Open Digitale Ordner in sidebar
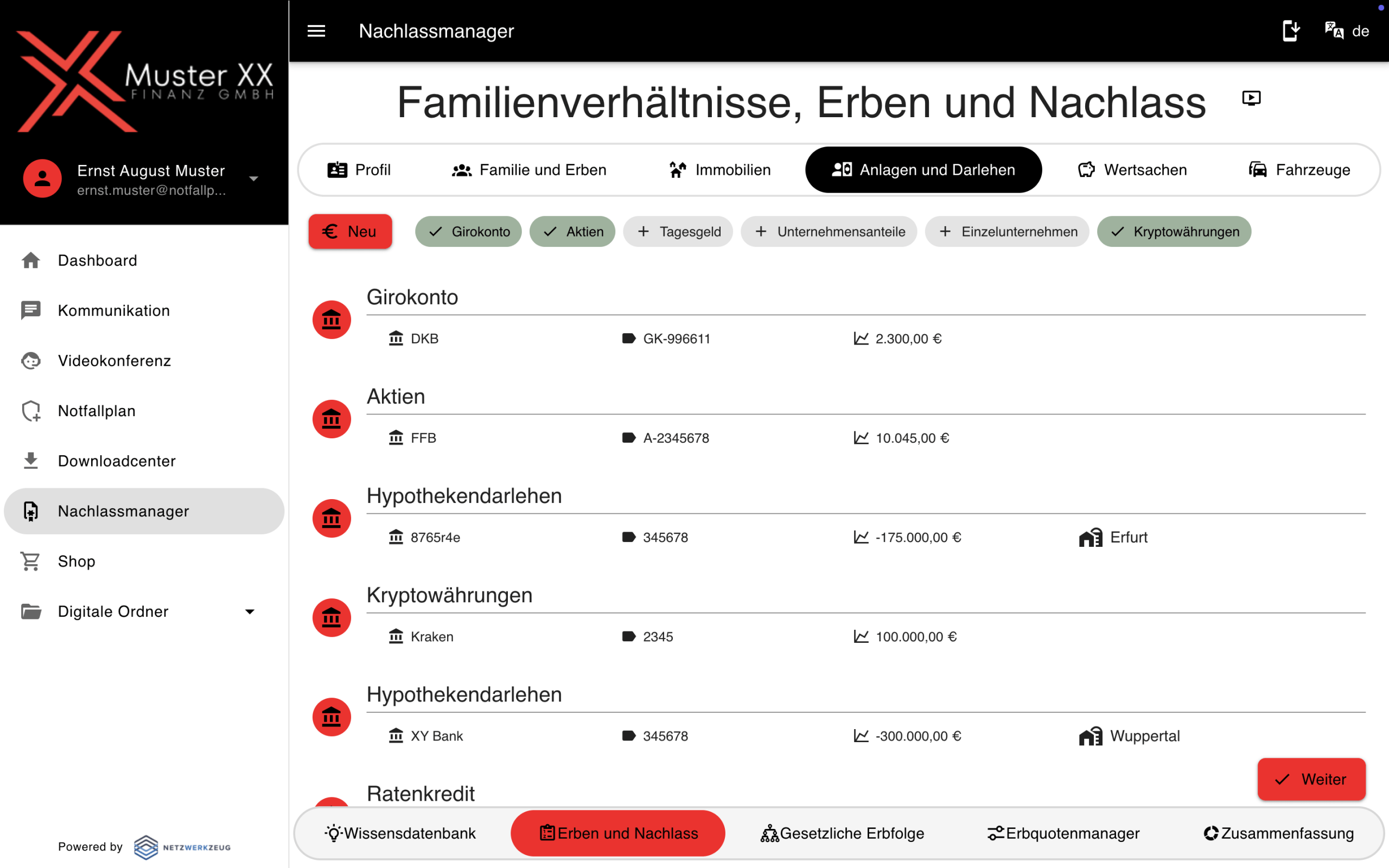1389x868 pixels. [144, 611]
